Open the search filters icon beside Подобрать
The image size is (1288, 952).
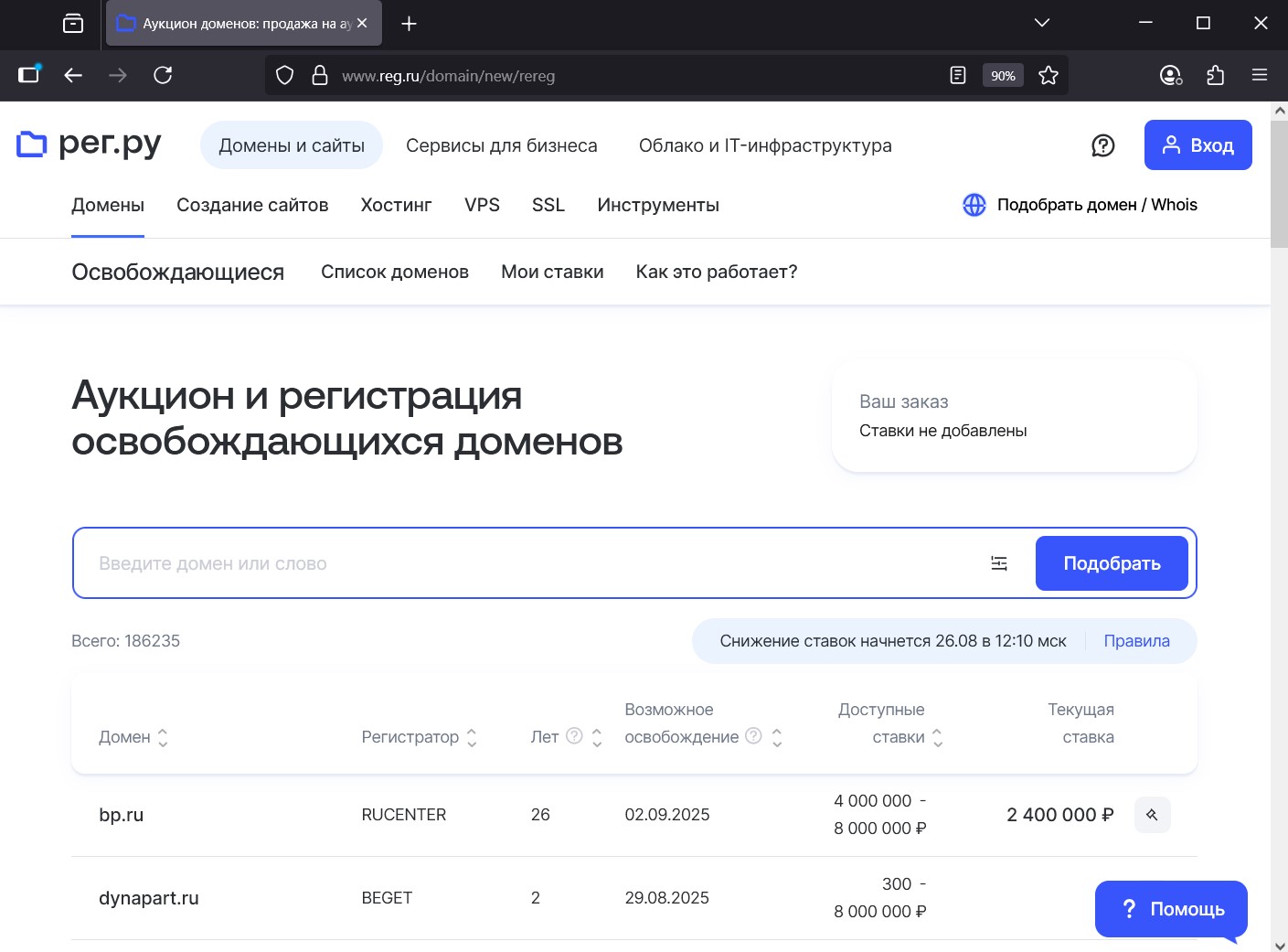999,563
